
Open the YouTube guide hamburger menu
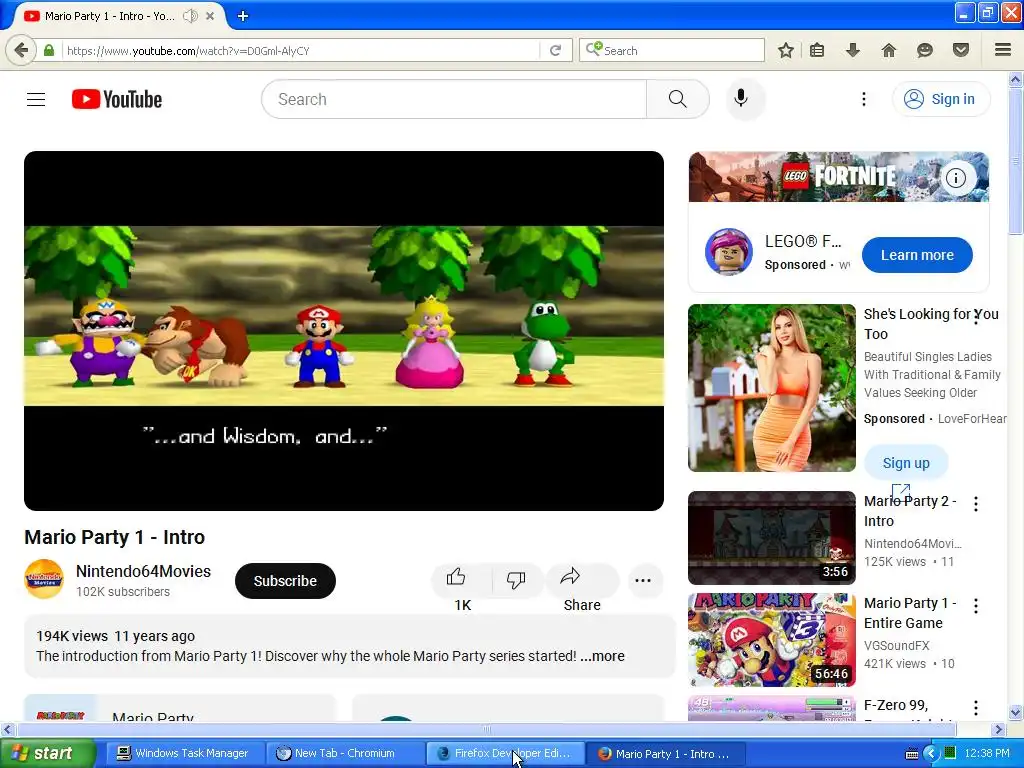coord(36,99)
